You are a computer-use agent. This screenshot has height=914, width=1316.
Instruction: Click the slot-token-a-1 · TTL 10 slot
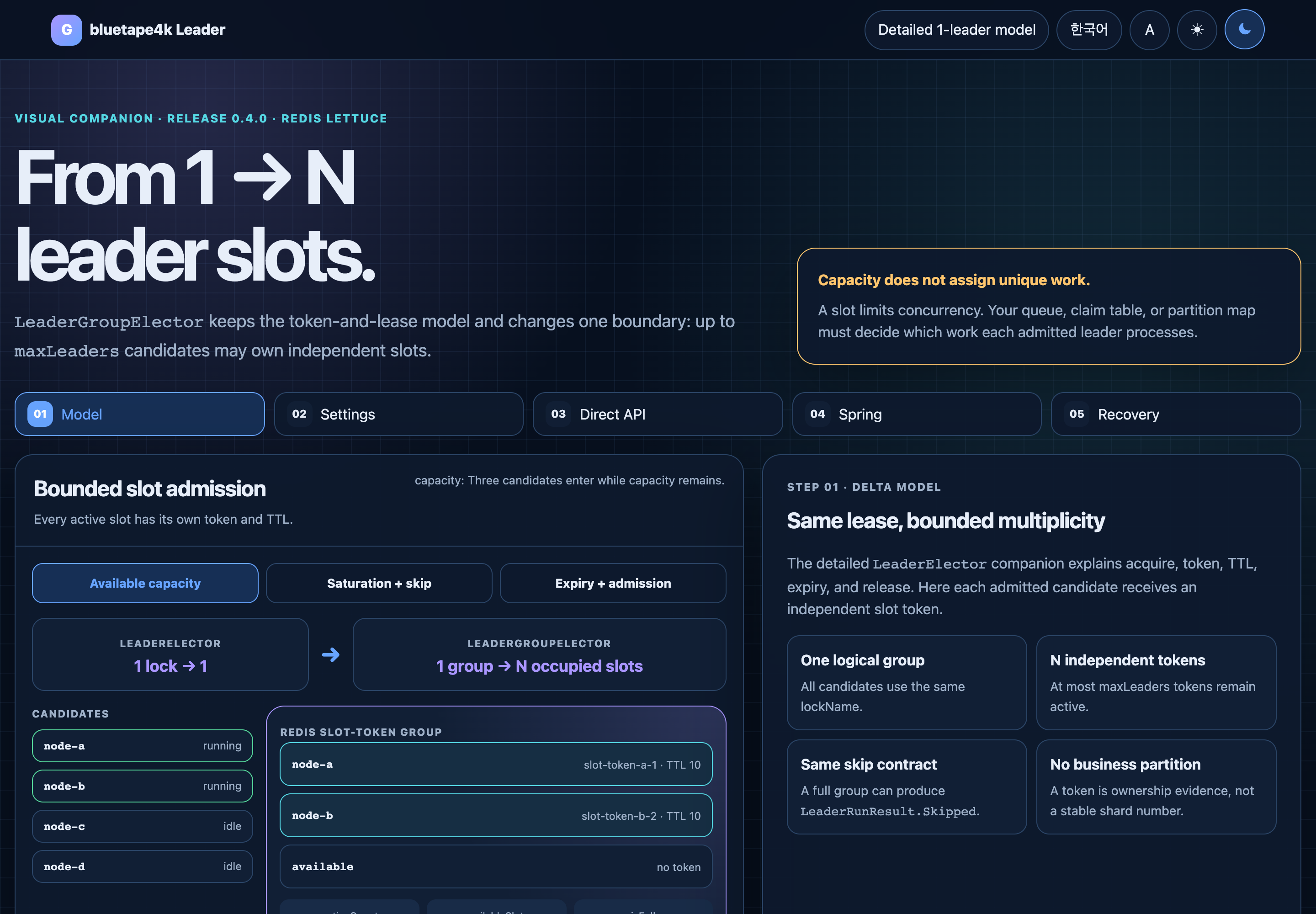click(x=496, y=765)
